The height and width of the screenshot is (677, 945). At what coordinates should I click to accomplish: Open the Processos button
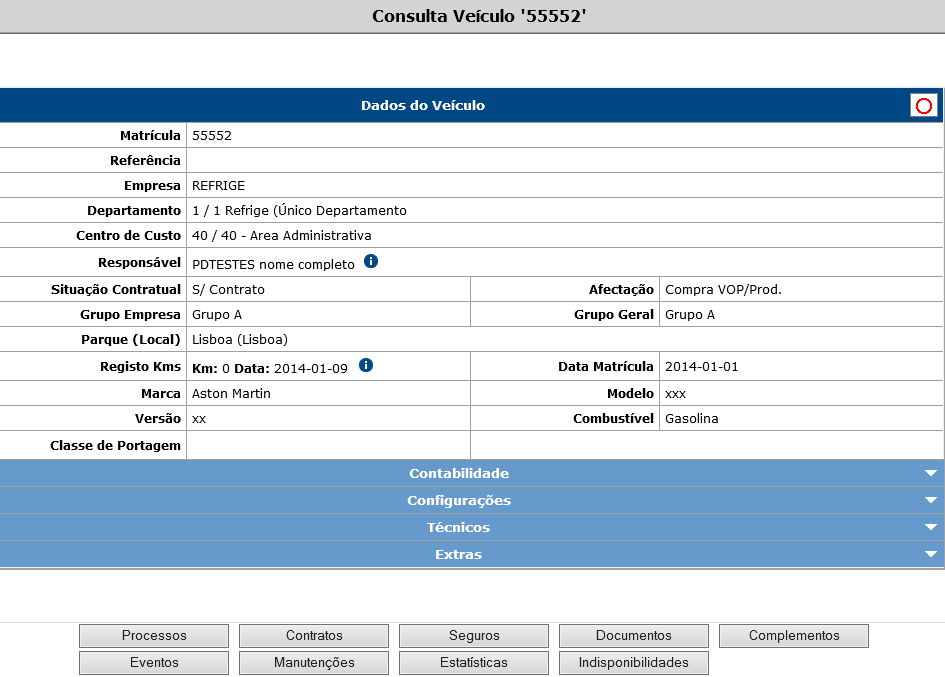(154, 635)
